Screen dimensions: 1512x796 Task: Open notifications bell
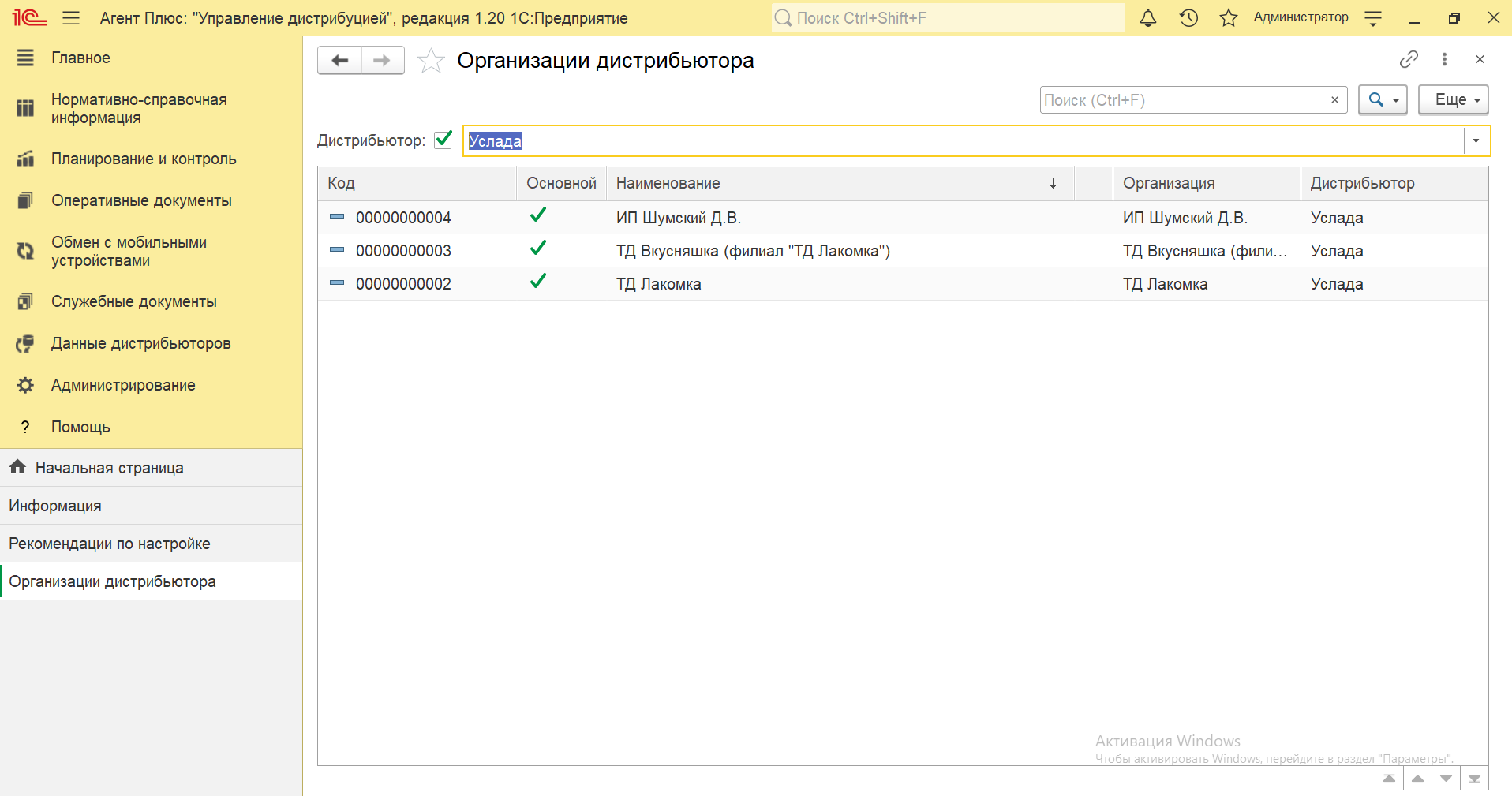click(x=1148, y=17)
